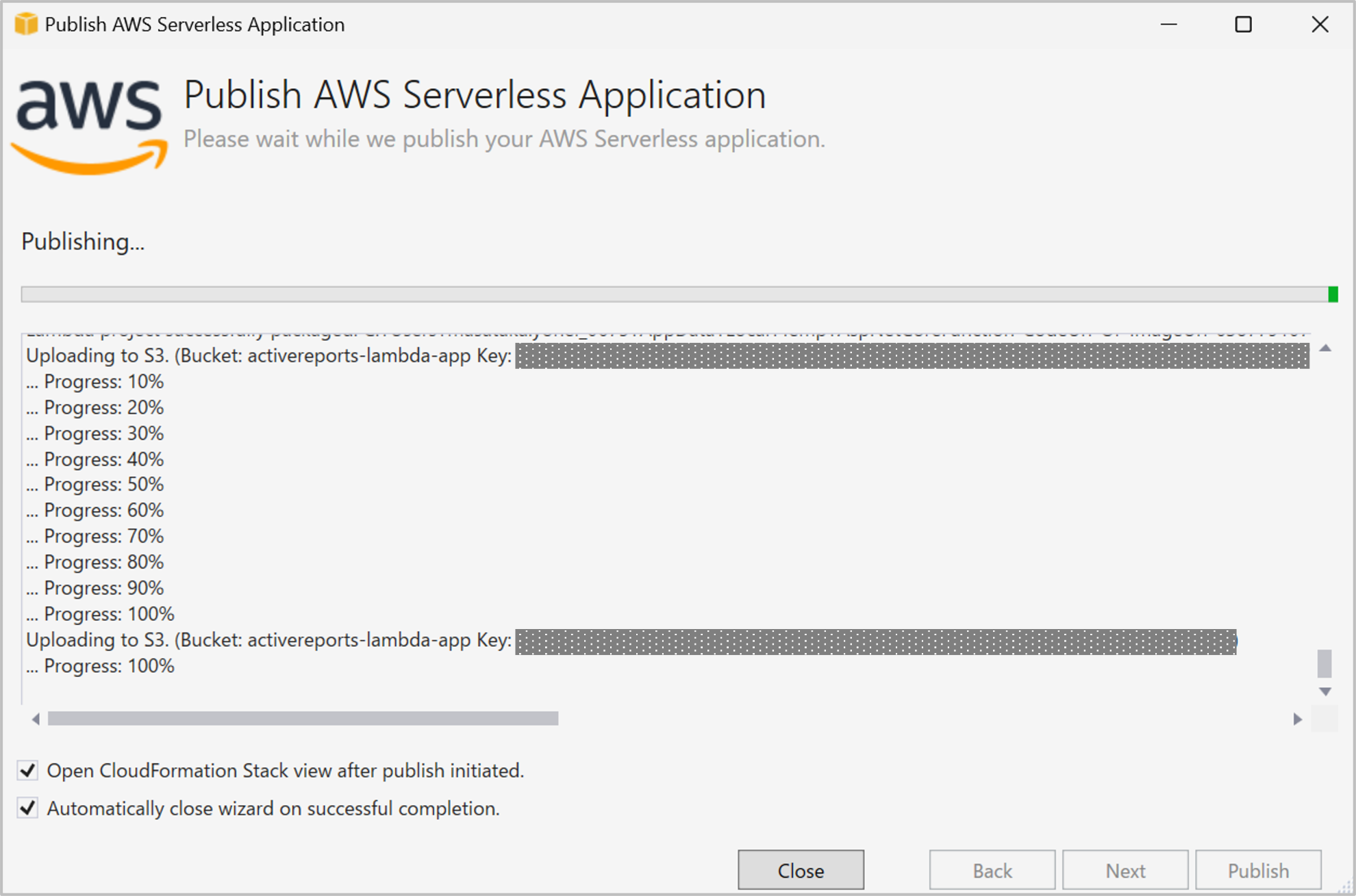
Task: Click the orange box icon in title bar
Action: (x=26, y=25)
